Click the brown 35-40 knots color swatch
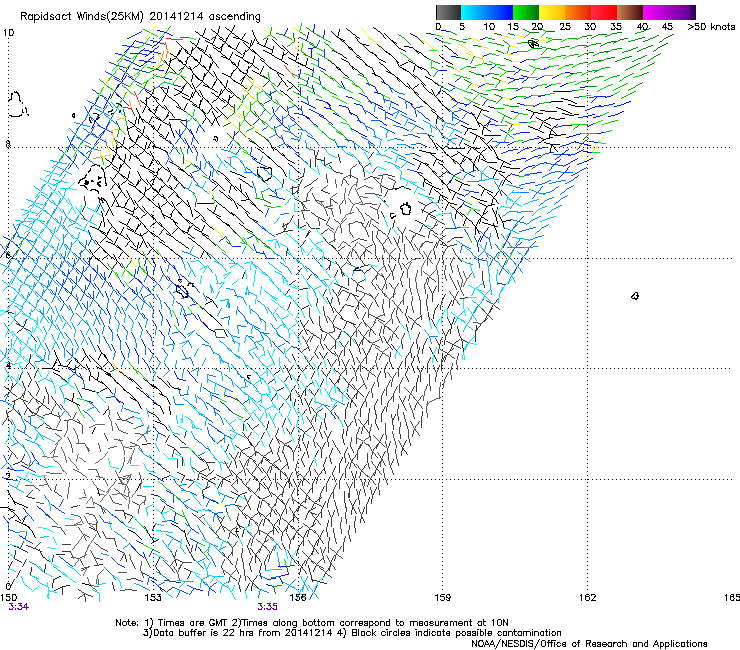 (x=630, y=12)
